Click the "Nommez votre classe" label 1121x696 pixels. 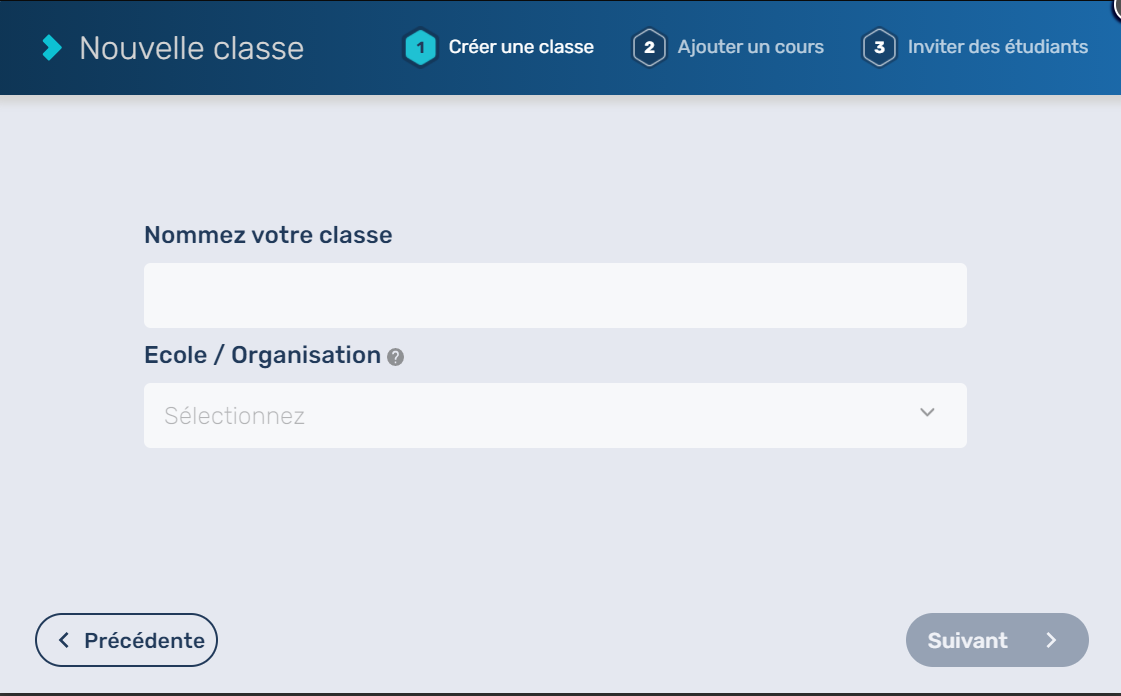pyautogui.click(x=268, y=235)
